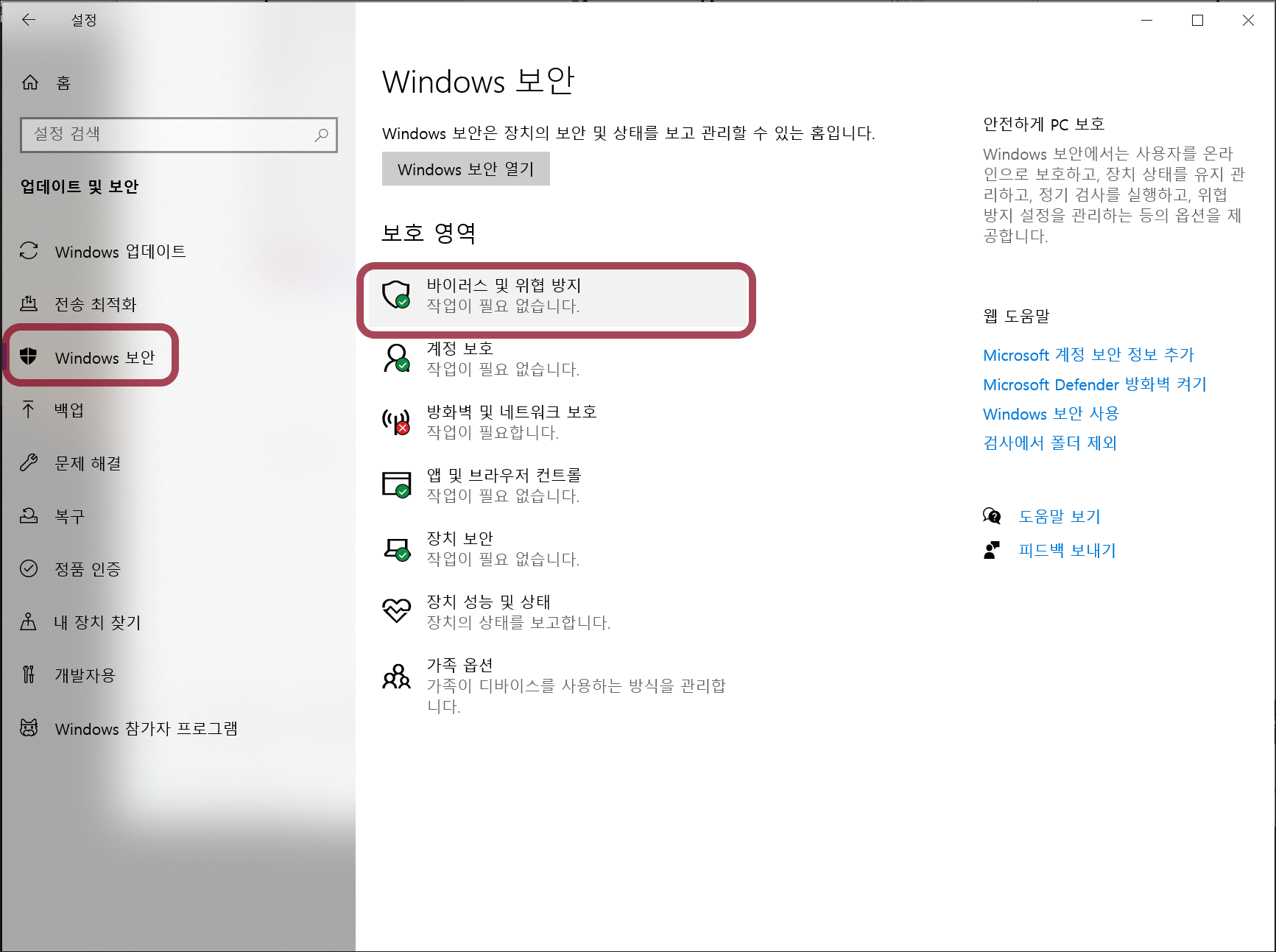Click the 내 장치 찾기 icon
1276x952 pixels.
pos(29,621)
